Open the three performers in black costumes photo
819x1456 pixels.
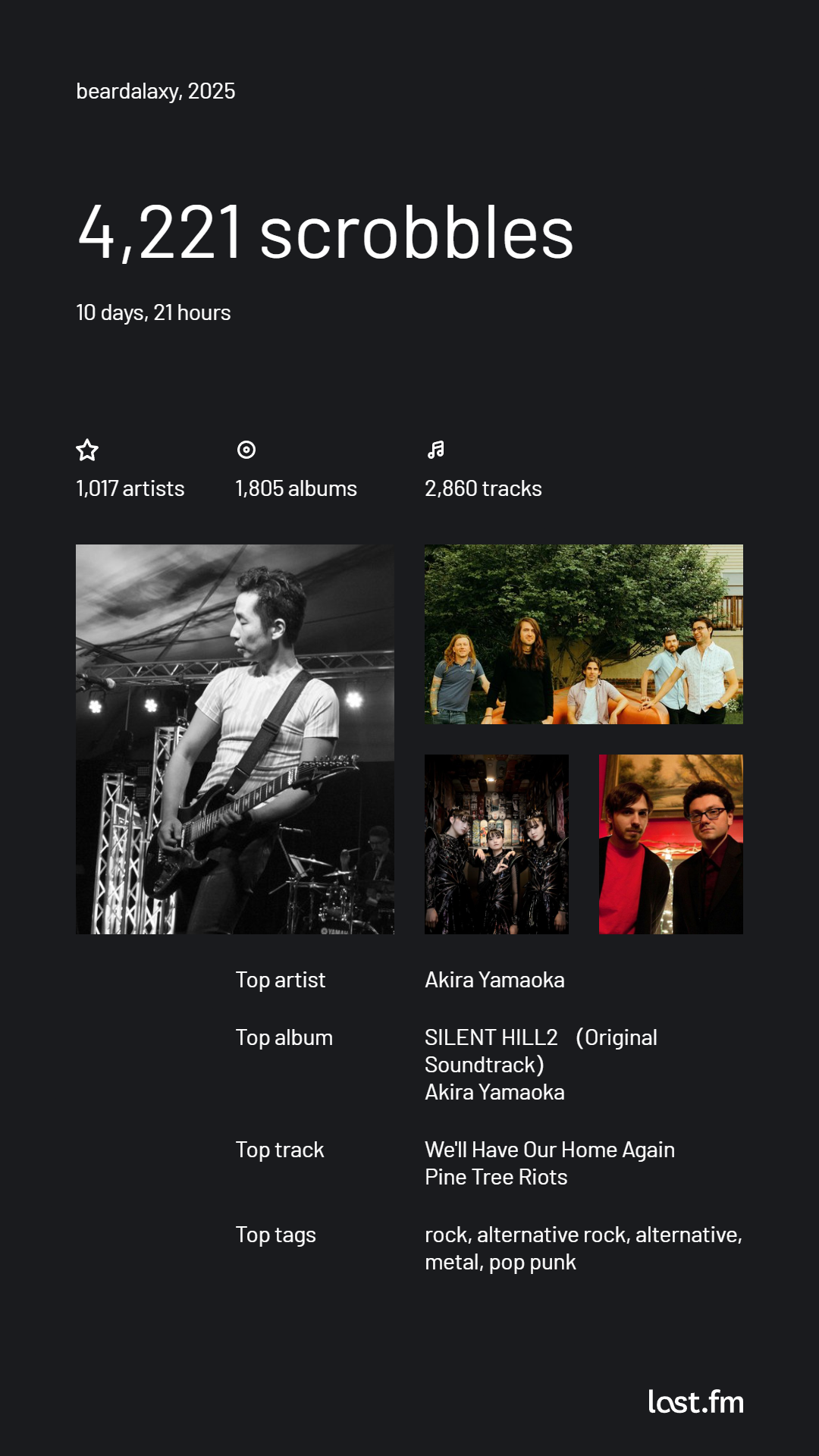coord(497,844)
